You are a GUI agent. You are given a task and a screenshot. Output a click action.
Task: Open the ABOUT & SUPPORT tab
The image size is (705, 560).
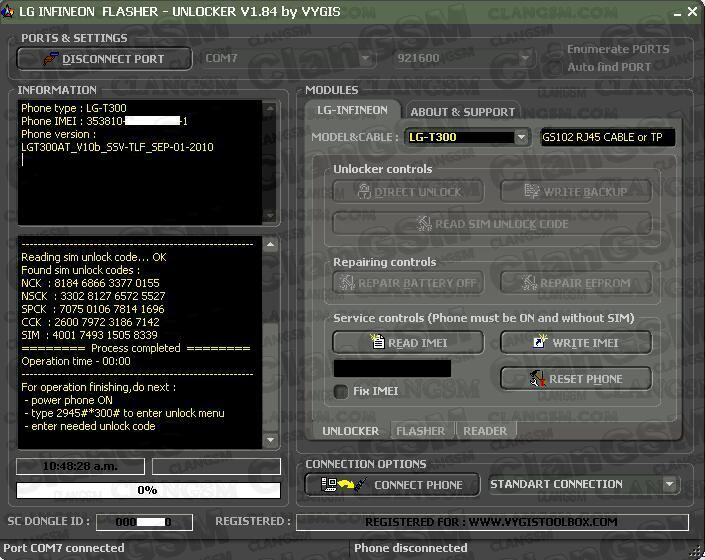tap(463, 112)
